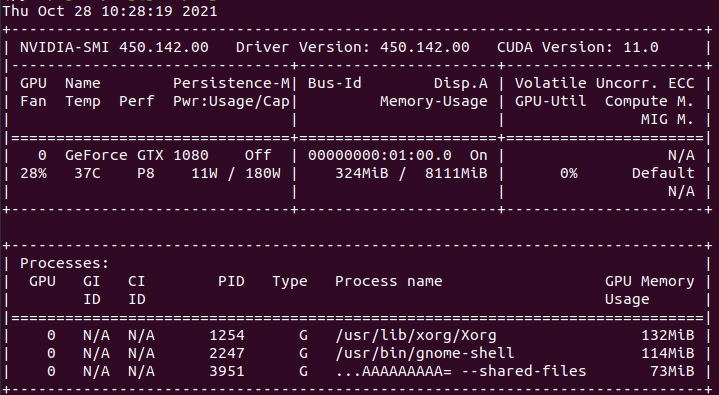Click the process ...AAAAAAAAA= --shared-files
The width and height of the screenshot is (719, 395).
pyautogui.click(x=460, y=371)
